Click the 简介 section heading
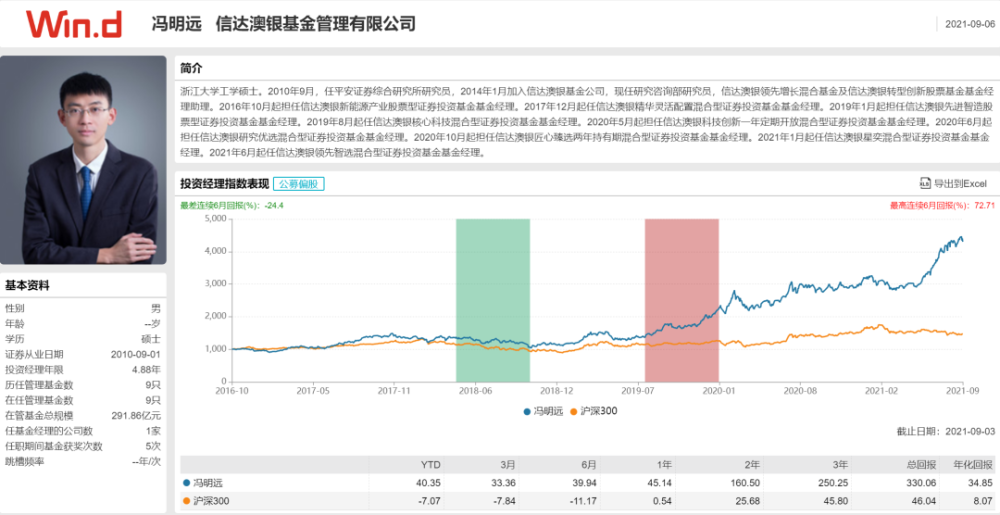Viewport: 1000px width, 515px height. 190,68
